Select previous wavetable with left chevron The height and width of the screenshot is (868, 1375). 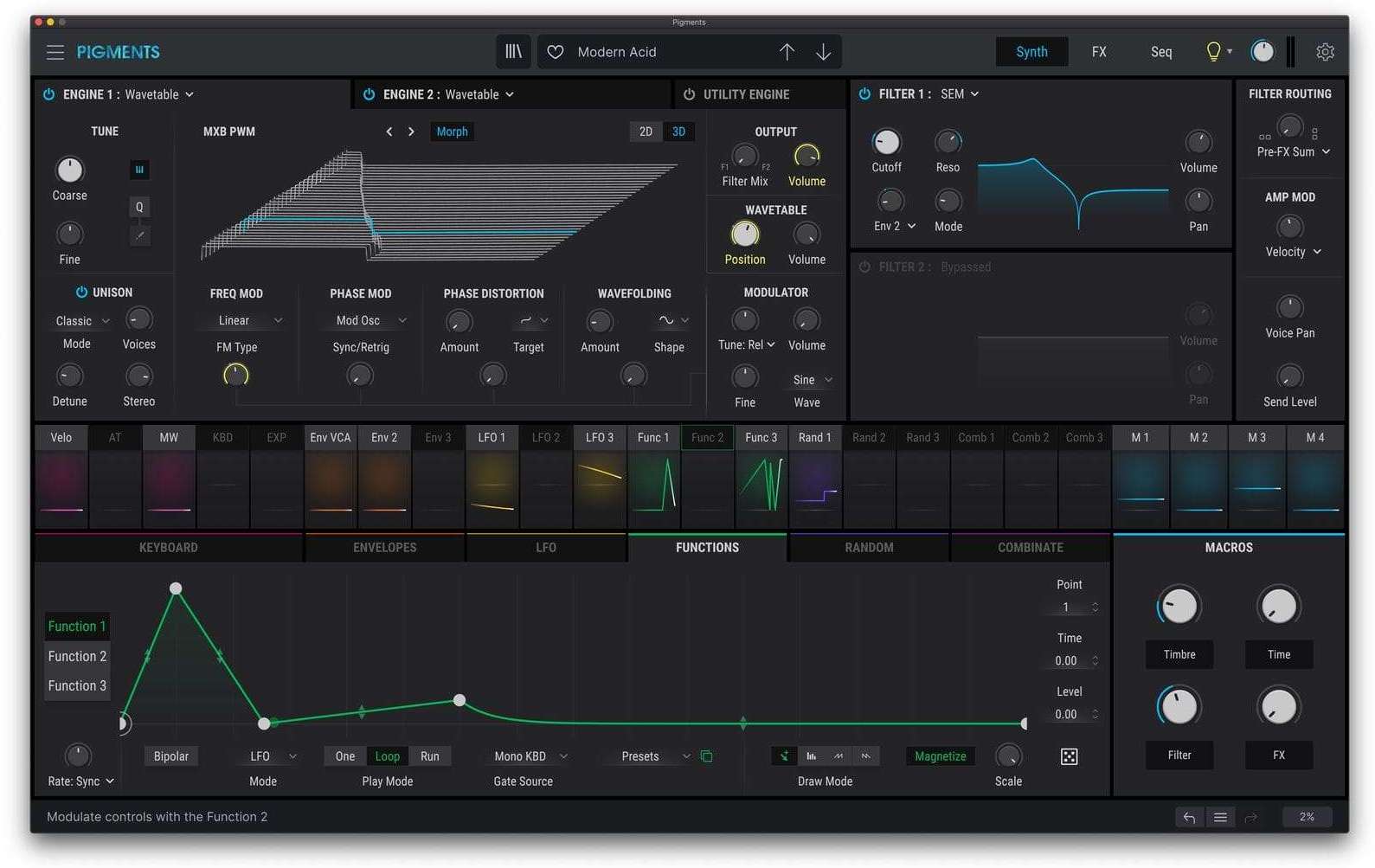389,132
